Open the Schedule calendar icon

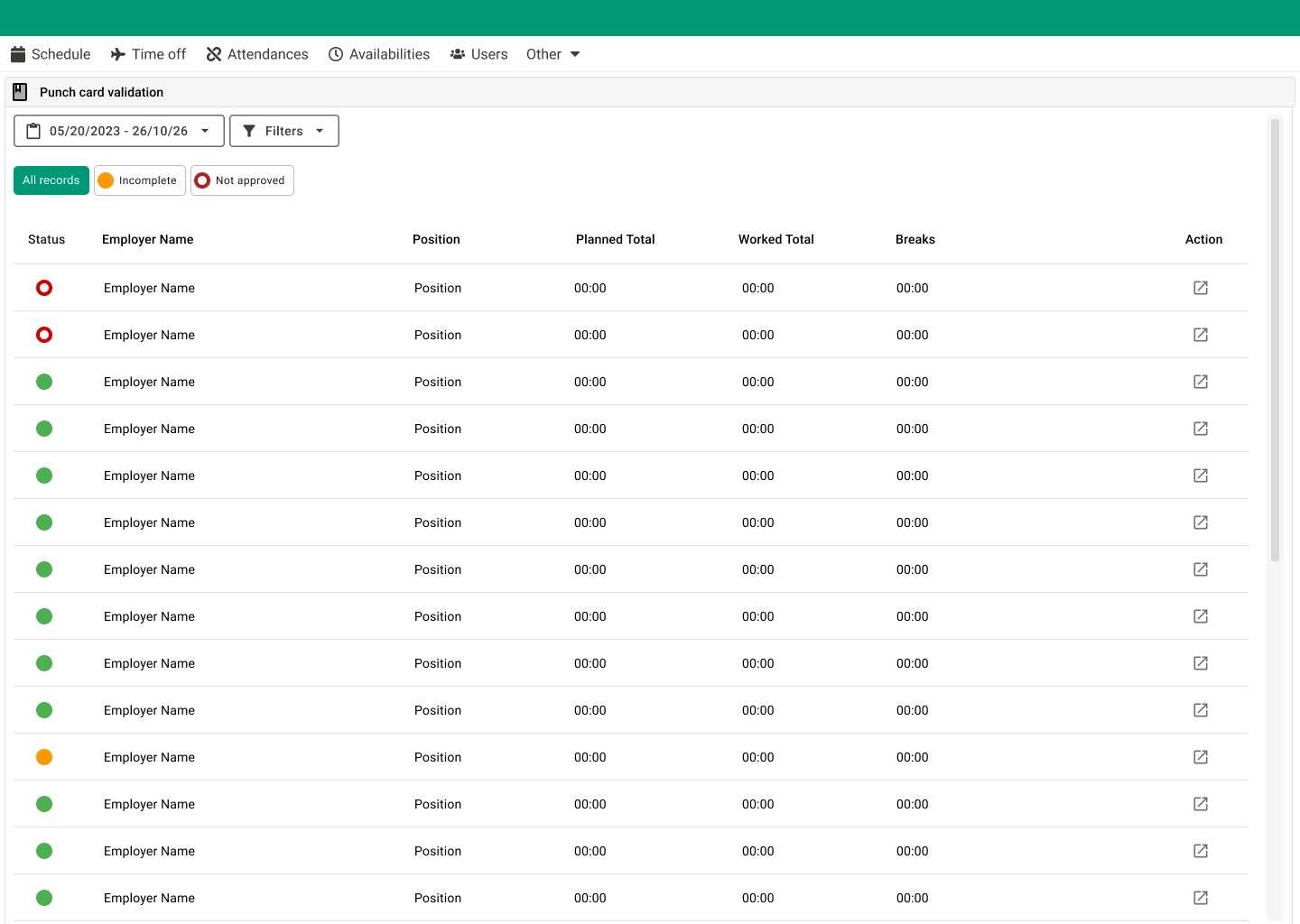click(18, 54)
